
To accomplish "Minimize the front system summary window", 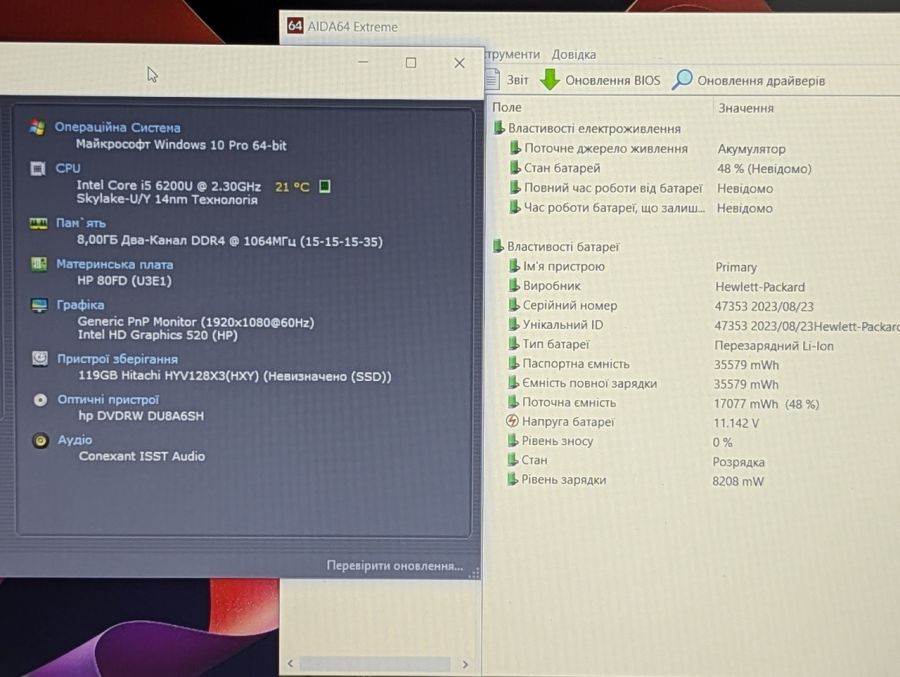I will point(363,62).
